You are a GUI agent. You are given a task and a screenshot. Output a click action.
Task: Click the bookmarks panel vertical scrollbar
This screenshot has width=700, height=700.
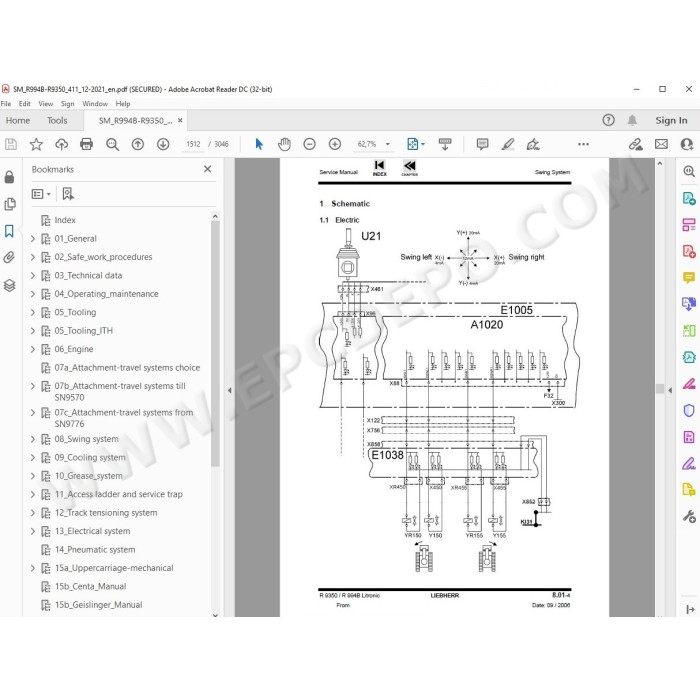[x=215, y=344]
